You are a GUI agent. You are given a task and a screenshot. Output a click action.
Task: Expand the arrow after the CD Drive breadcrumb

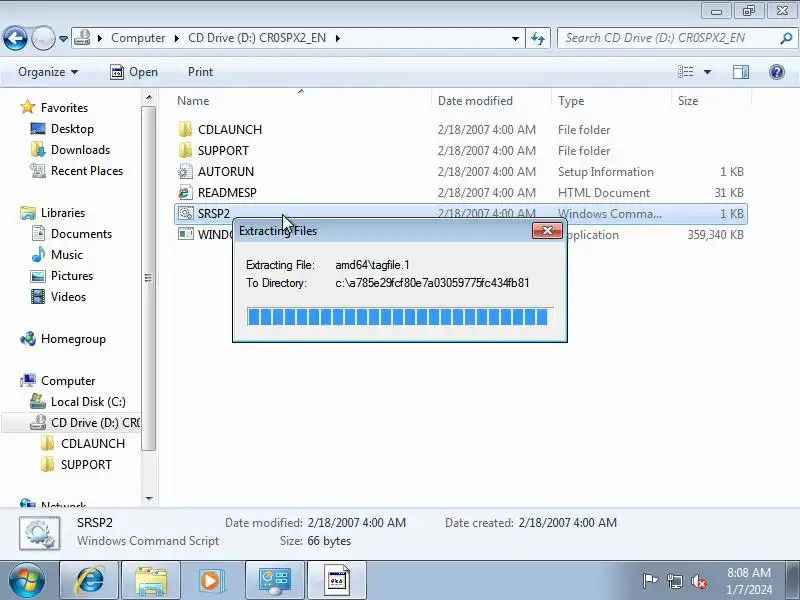[337, 38]
